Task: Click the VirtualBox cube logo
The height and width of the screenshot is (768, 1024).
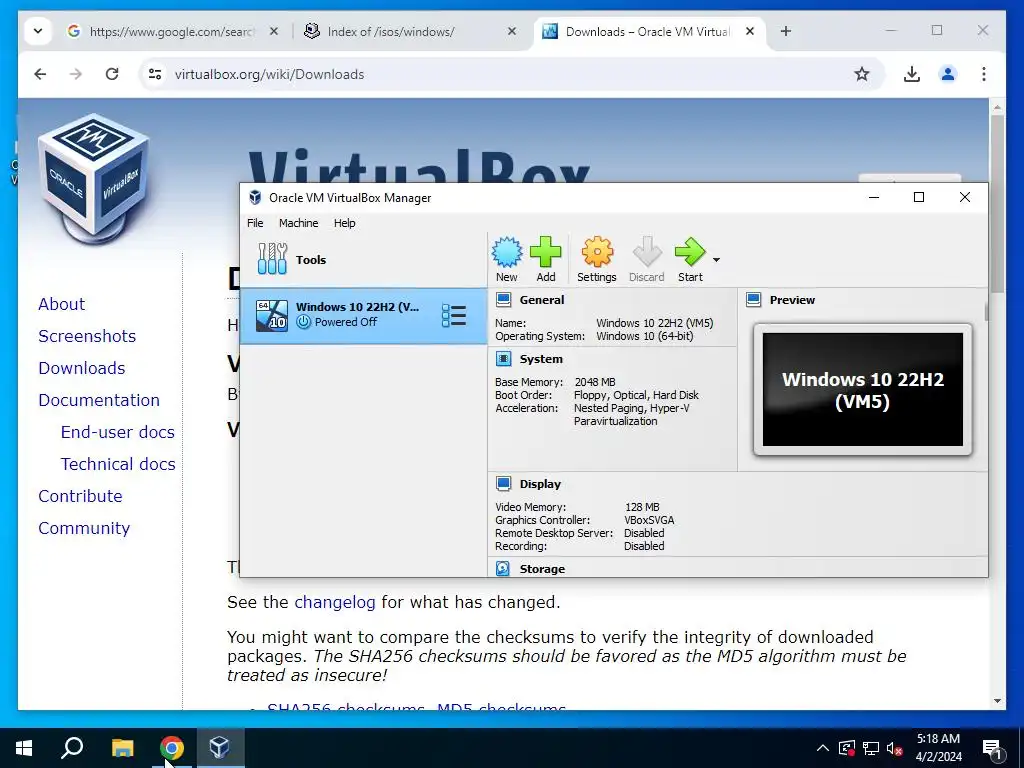Action: 95,178
